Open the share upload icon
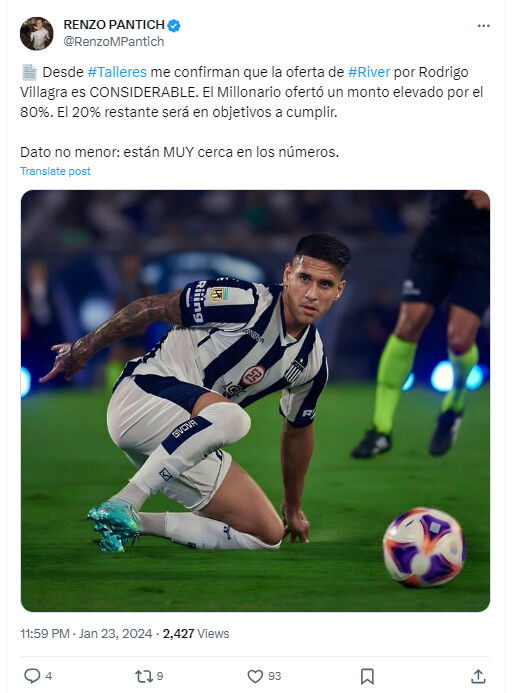Viewport: 518px width, 693px height. point(478,676)
